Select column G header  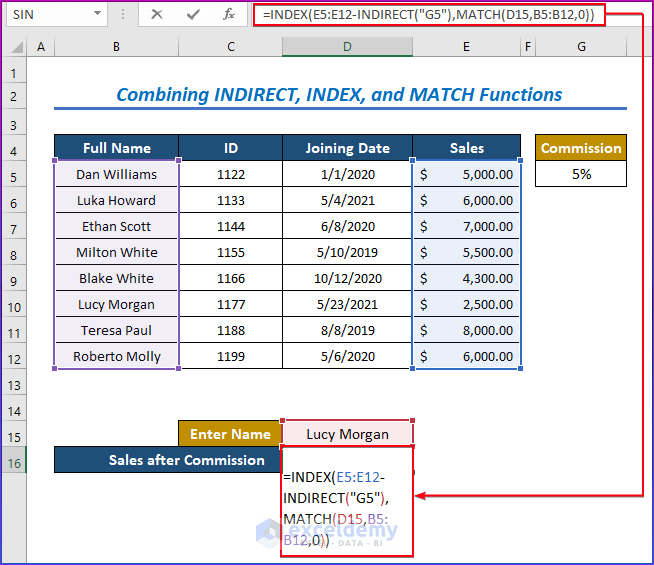pyautogui.click(x=581, y=47)
